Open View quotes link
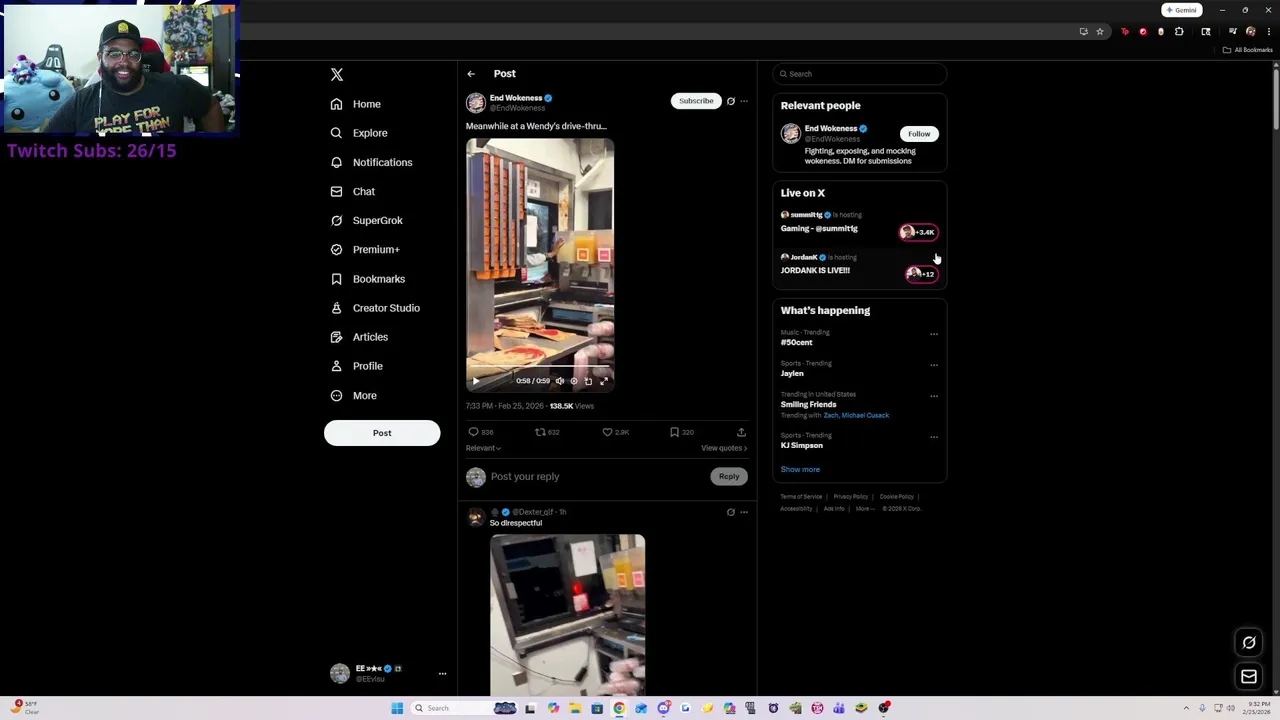The image size is (1280, 720). click(724, 448)
